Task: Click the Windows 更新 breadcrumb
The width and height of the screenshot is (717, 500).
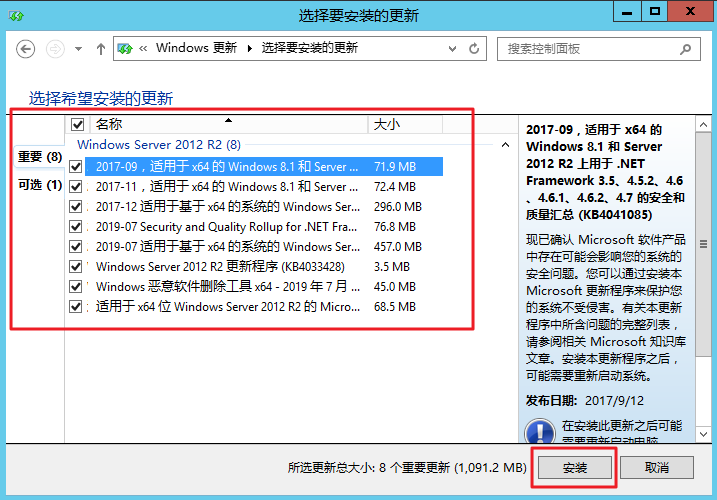Action: pos(196,48)
